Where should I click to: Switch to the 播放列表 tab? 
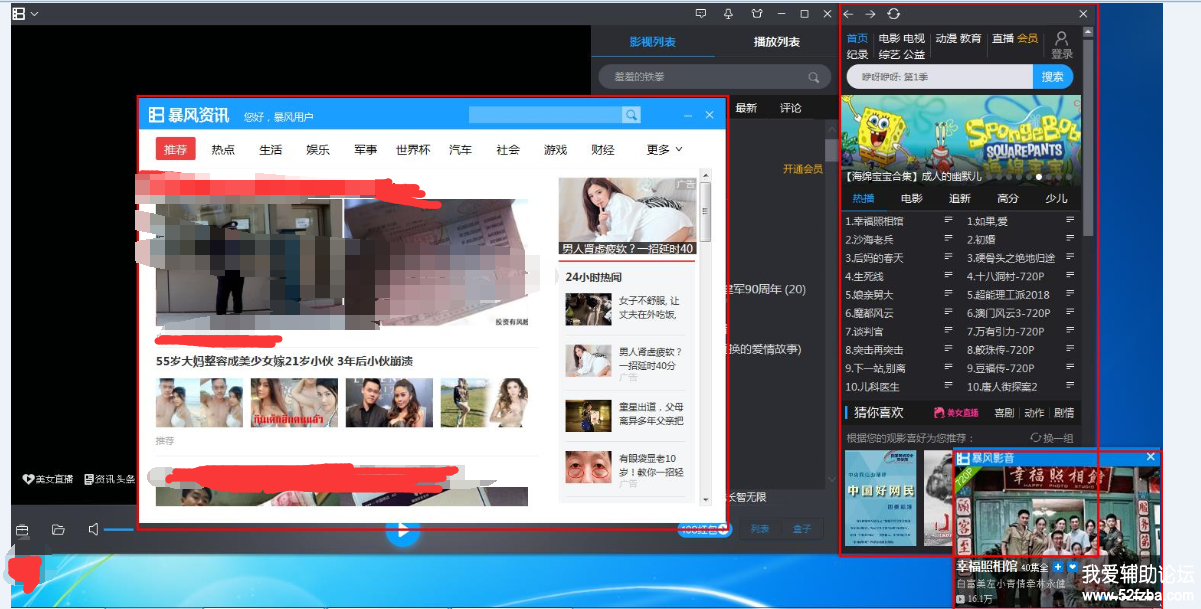(776, 42)
